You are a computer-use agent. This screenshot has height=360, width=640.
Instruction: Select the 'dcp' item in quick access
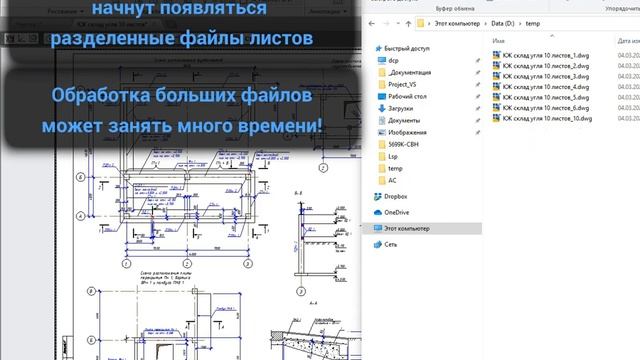click(x=393, y=60)
